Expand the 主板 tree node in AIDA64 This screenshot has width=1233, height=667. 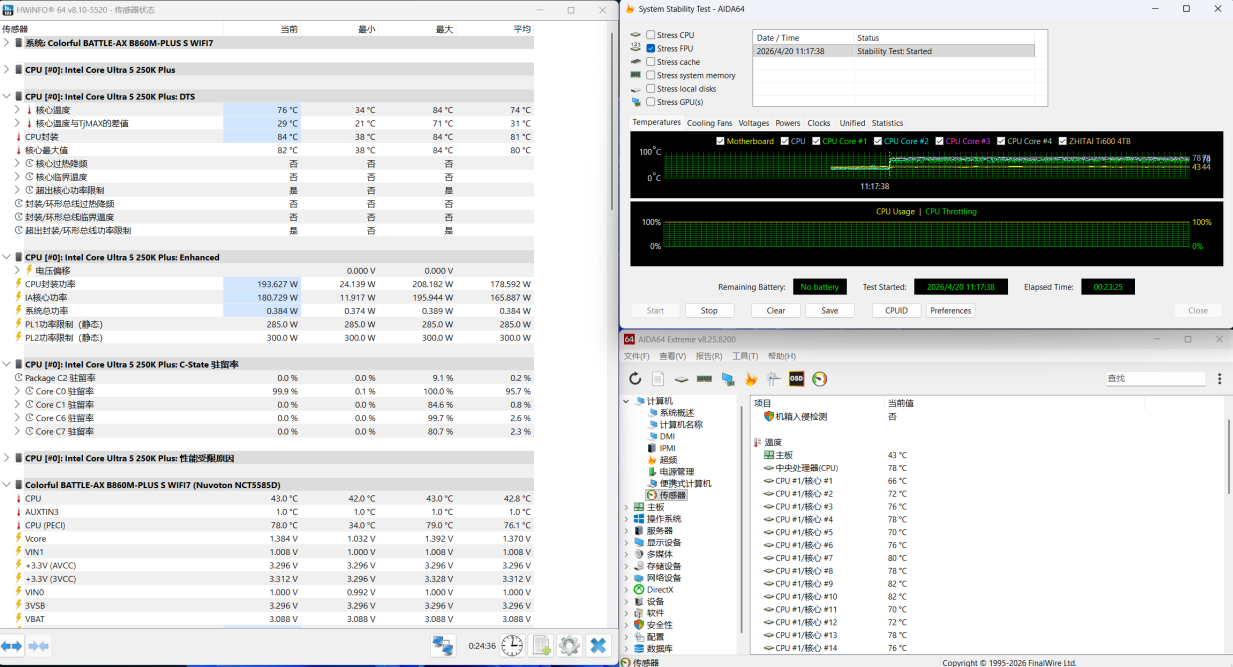click(x=627, y=507)
